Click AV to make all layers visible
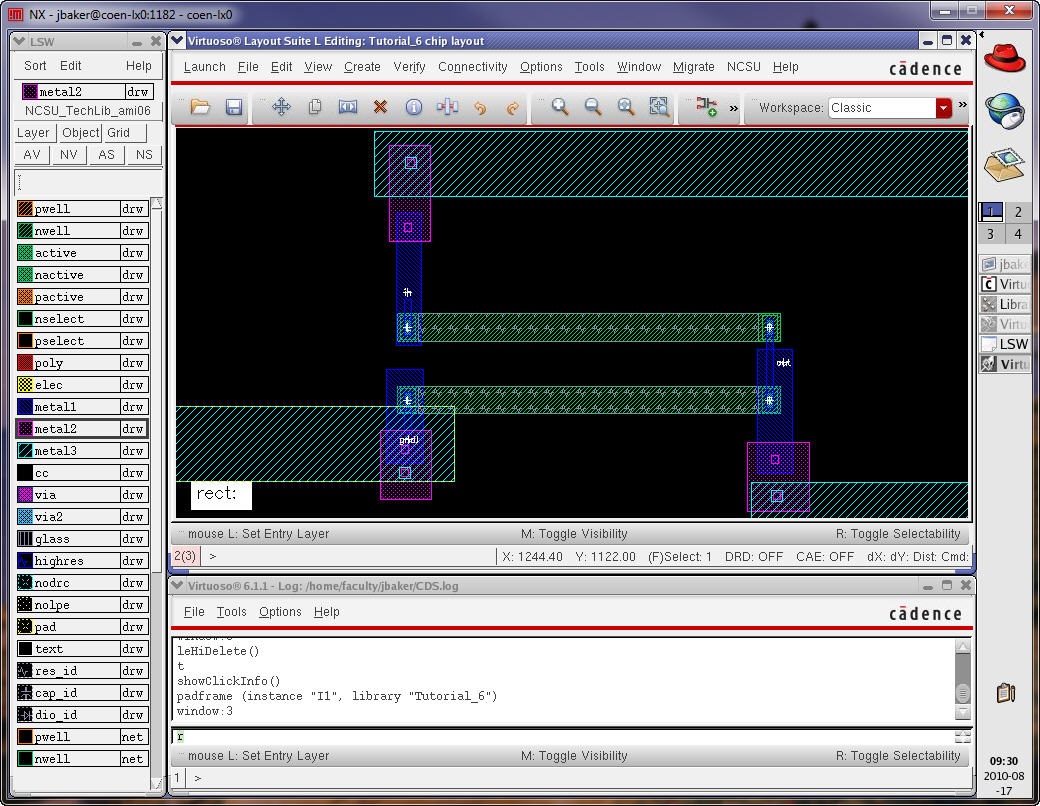This screenshot has height=806, width=1040. point(32,155)
